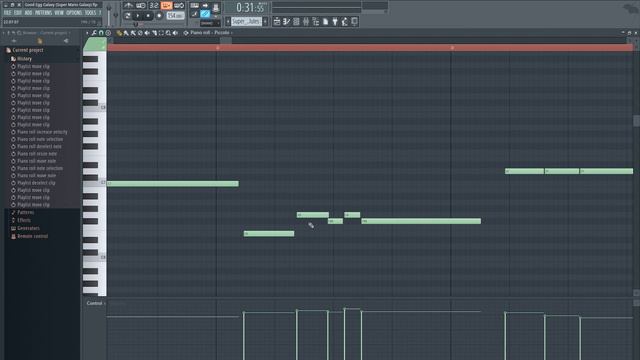Open the plugin picker plug icon
This screenshot has width=640, height=360.
coord(335,21)
